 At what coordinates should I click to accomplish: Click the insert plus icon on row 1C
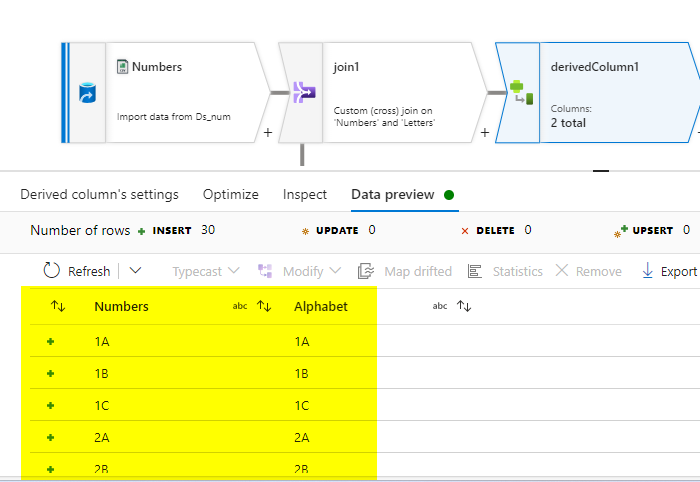click(x=50, y=405)
